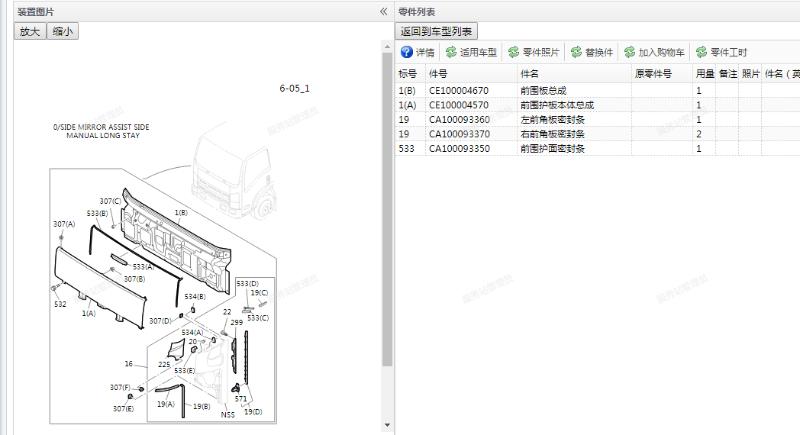Click the 放大 zoom-in button
The image size is (800, 435).
[30, 31]
